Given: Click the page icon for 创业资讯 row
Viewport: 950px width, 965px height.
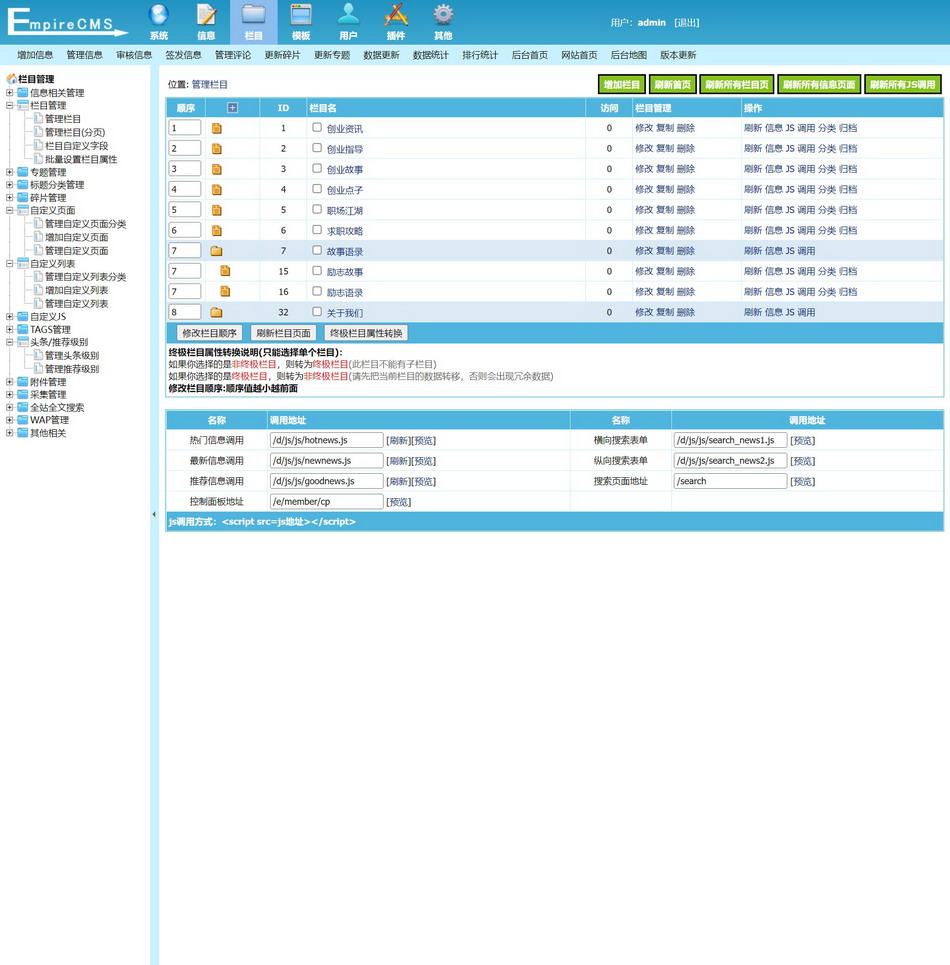Looking at the screenshot, I should click(217, 129).
